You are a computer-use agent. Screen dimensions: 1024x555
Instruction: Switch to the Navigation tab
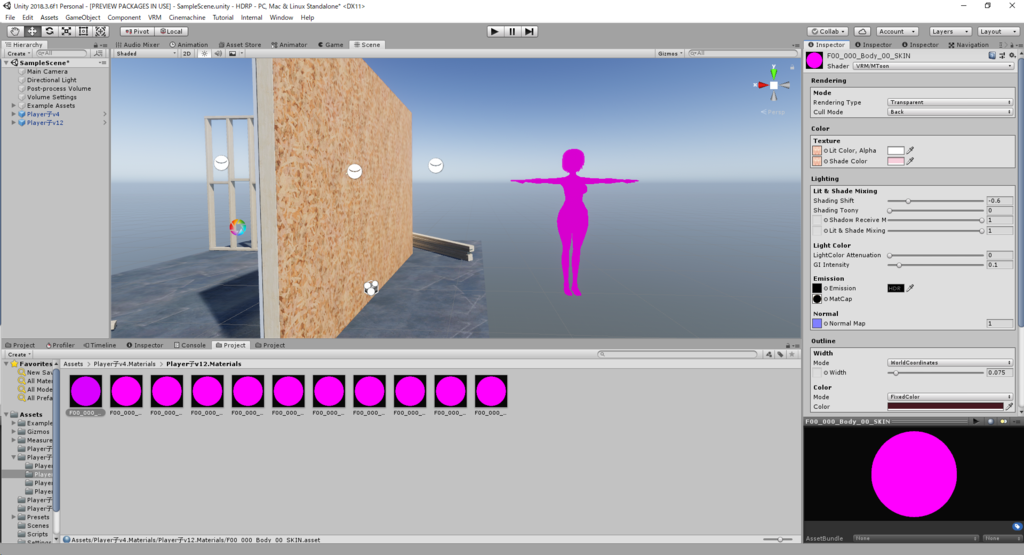coord(968,44)
